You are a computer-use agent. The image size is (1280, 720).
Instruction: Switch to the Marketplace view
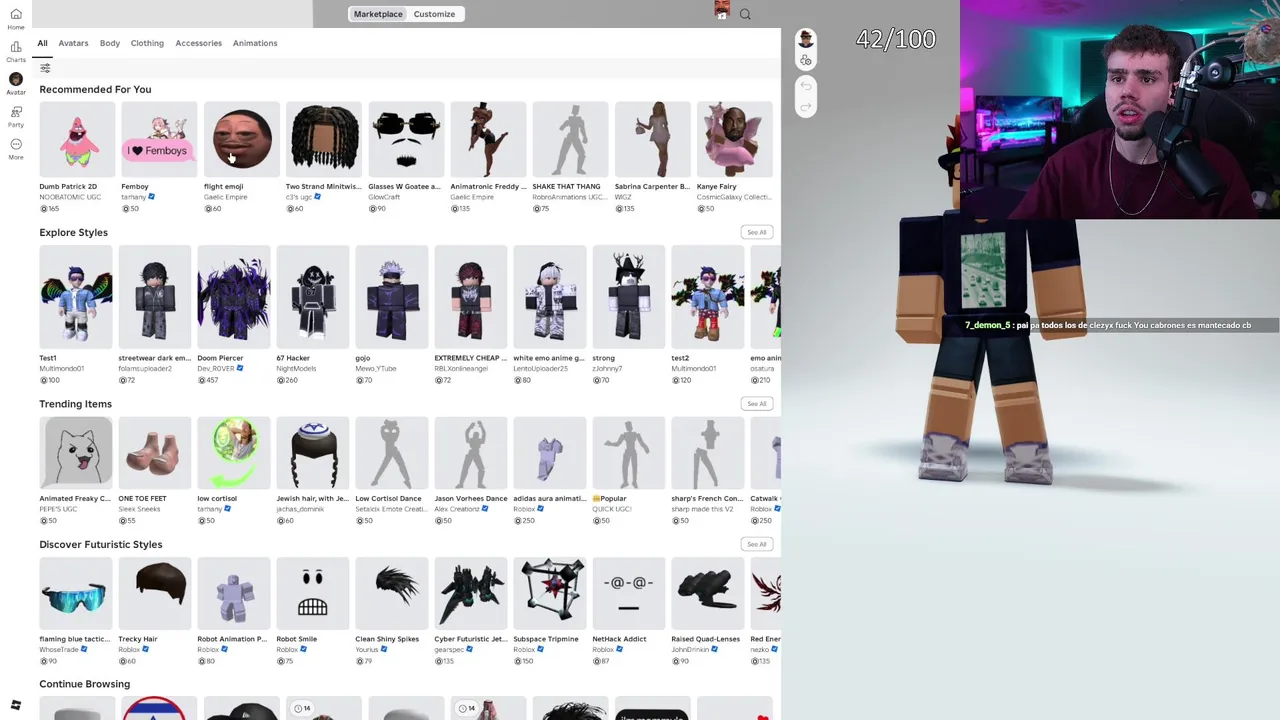point(378,14)
